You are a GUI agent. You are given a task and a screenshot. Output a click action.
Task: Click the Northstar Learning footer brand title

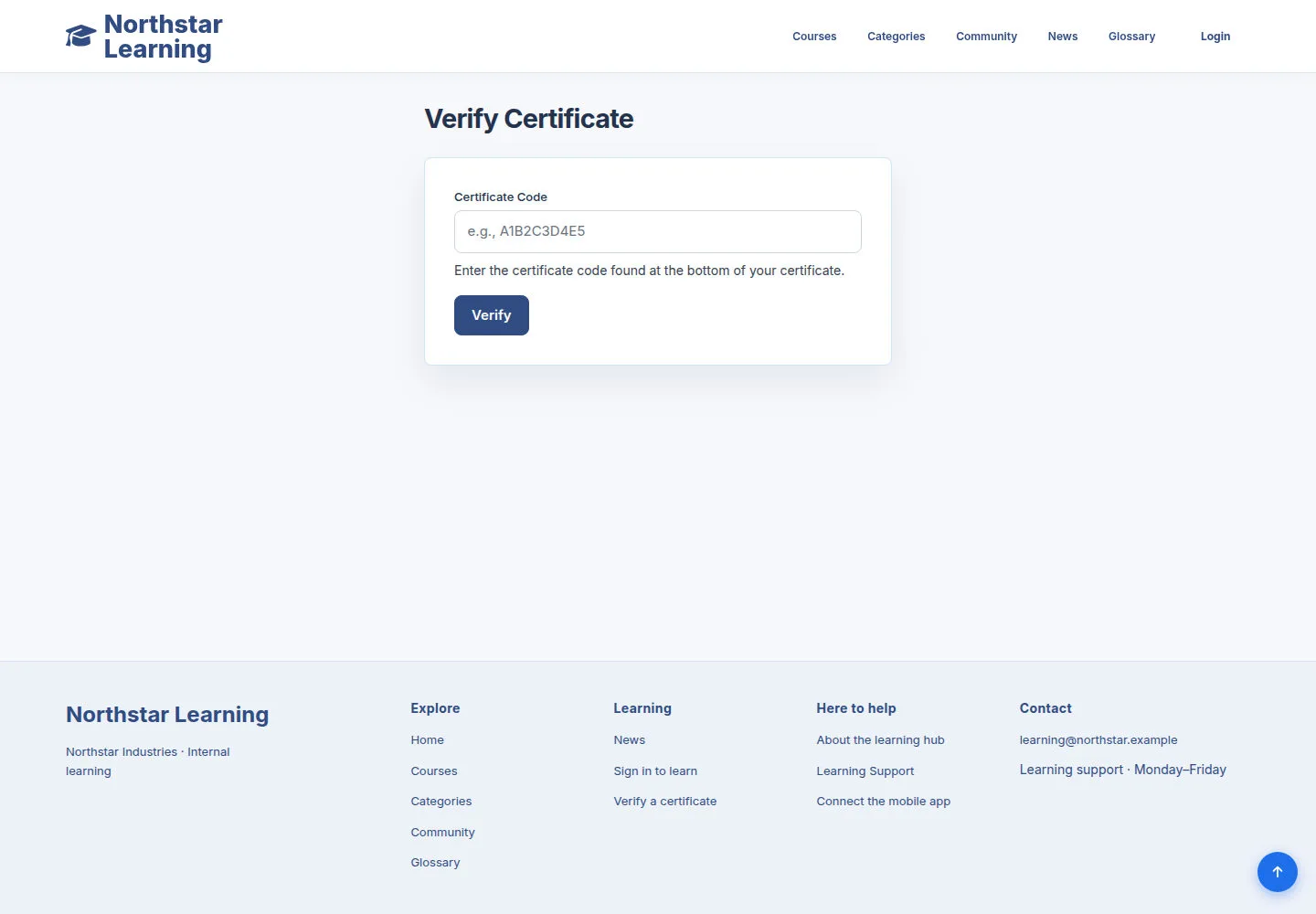pyautogui.click(x=167, y=715)
